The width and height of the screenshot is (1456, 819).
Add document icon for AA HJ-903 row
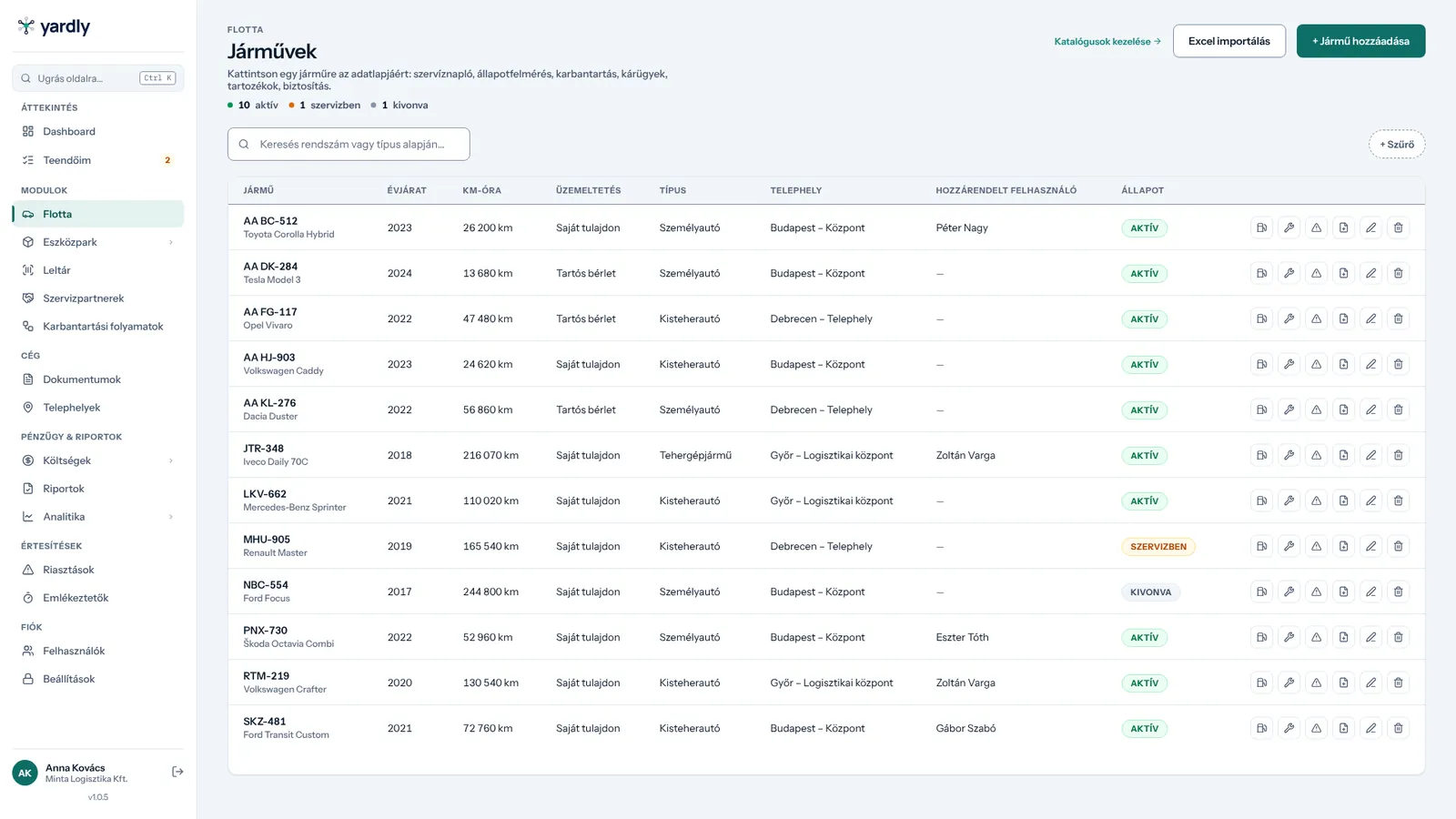point(1343,364)
